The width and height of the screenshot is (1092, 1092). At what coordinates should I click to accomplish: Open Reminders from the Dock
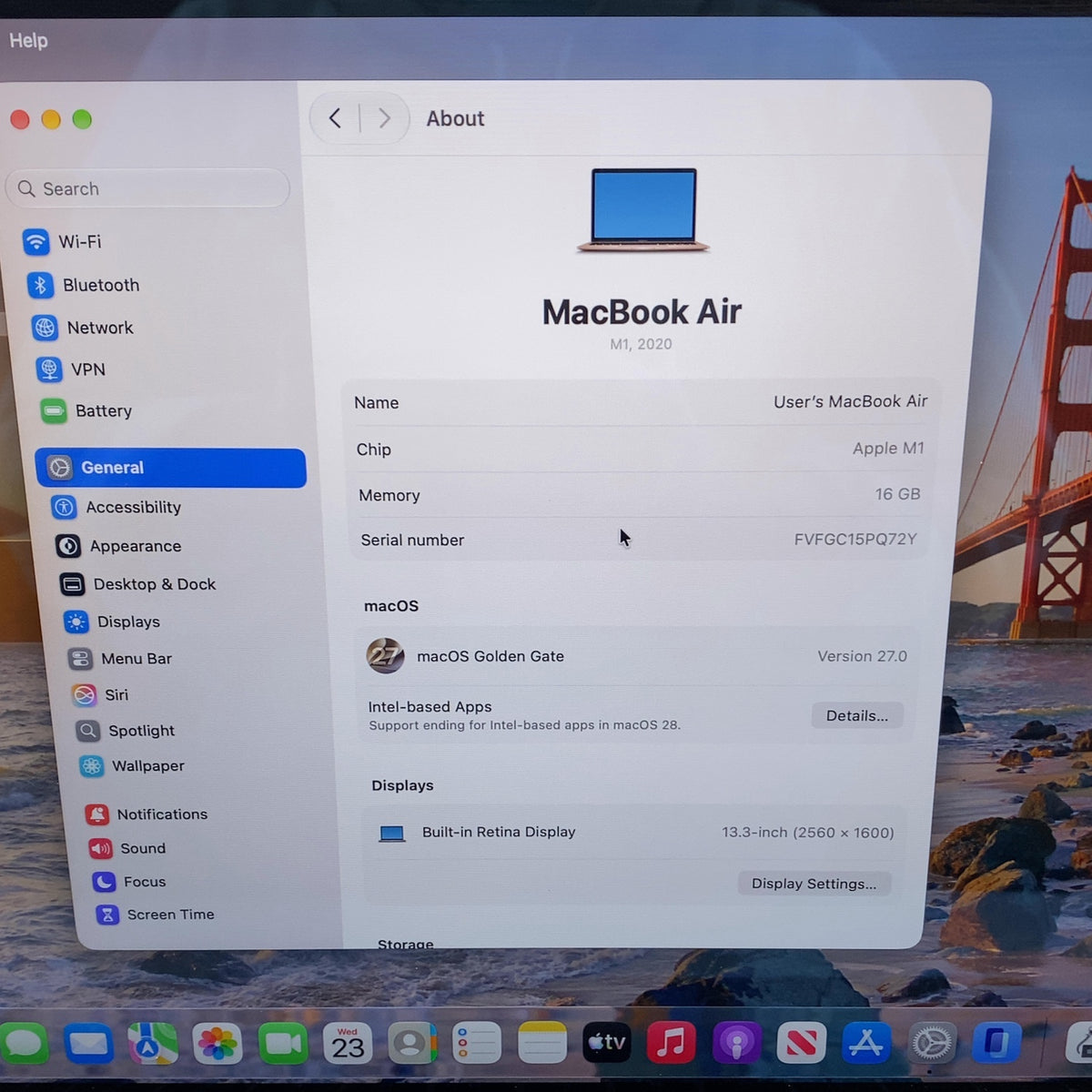(477, 1044)
